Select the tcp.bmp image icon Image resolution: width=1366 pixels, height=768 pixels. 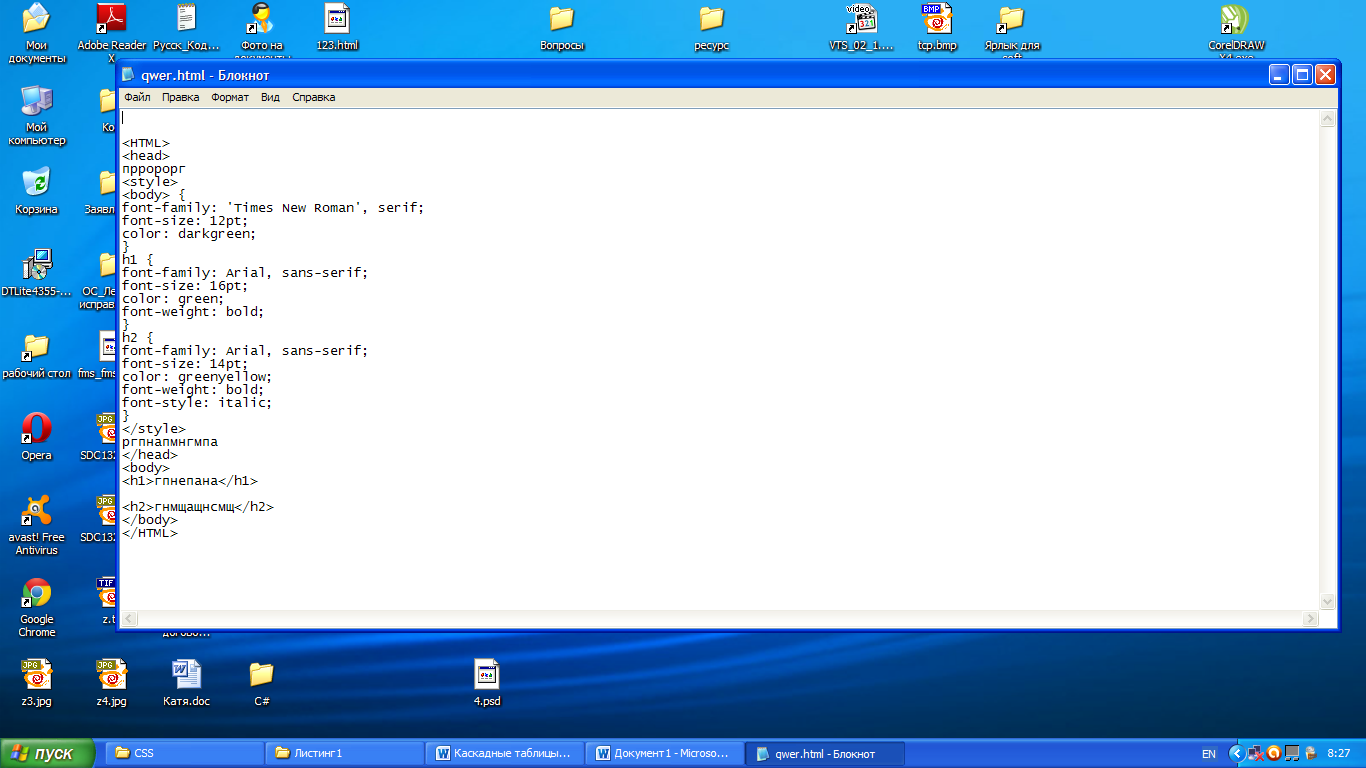coord(937,28)
